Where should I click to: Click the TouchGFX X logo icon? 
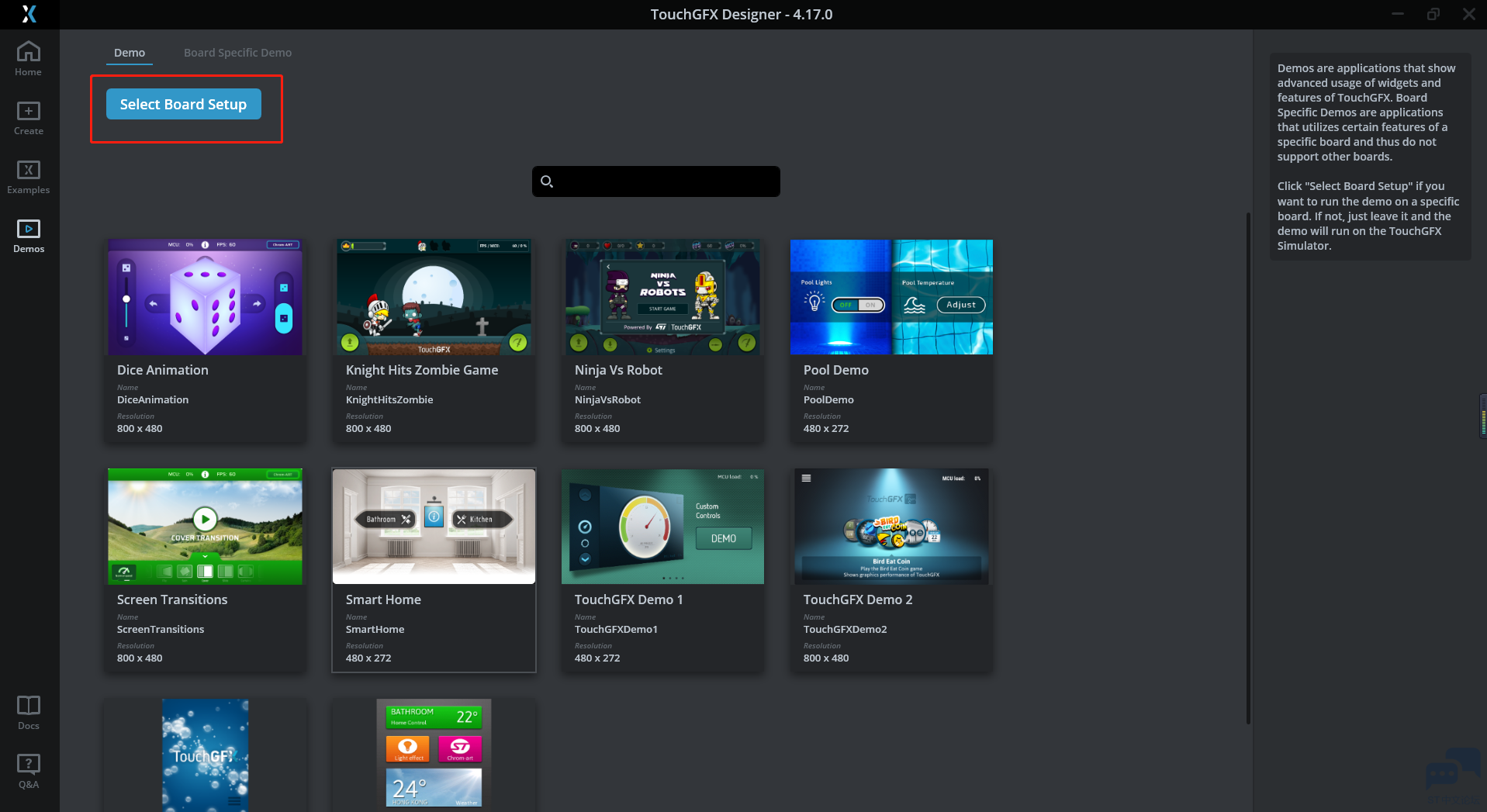pos(29,14)
